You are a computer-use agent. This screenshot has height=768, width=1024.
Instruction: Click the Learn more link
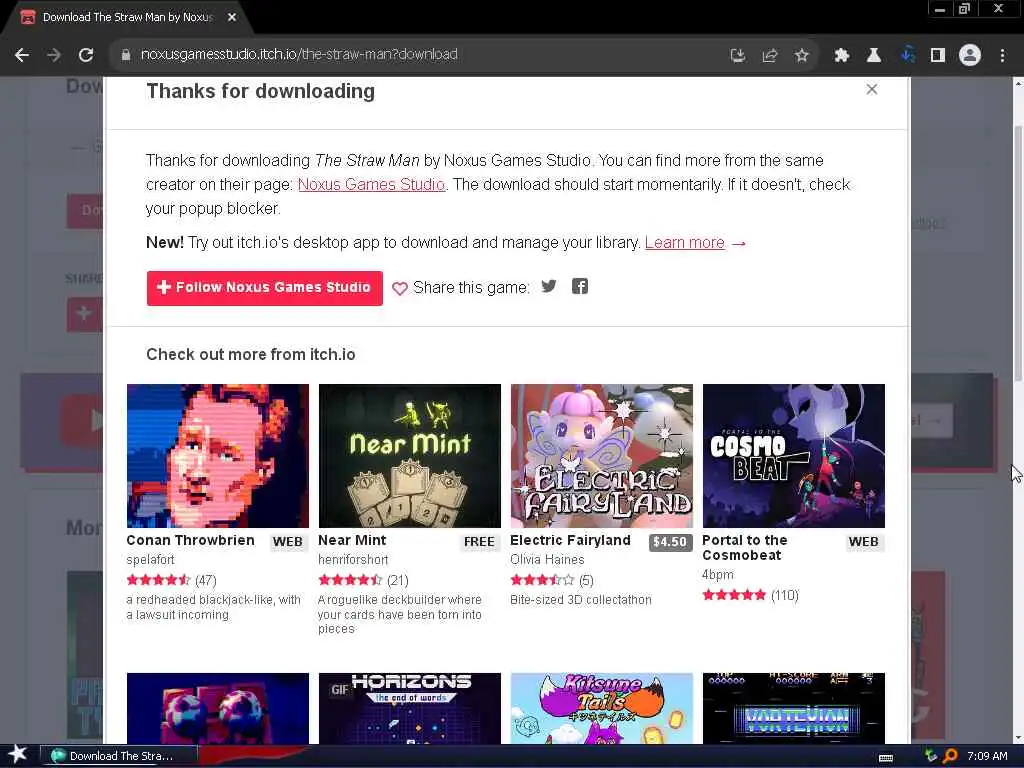684,243
